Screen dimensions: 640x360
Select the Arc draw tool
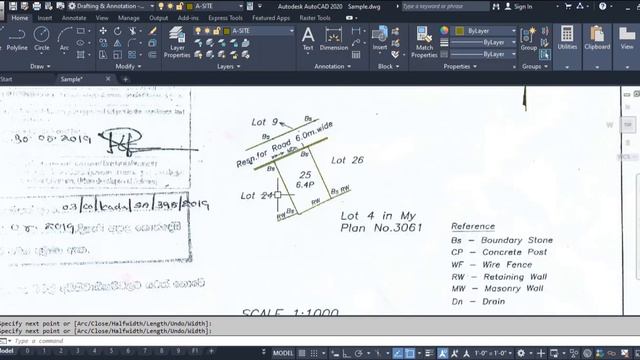click(x=64, y=39)
